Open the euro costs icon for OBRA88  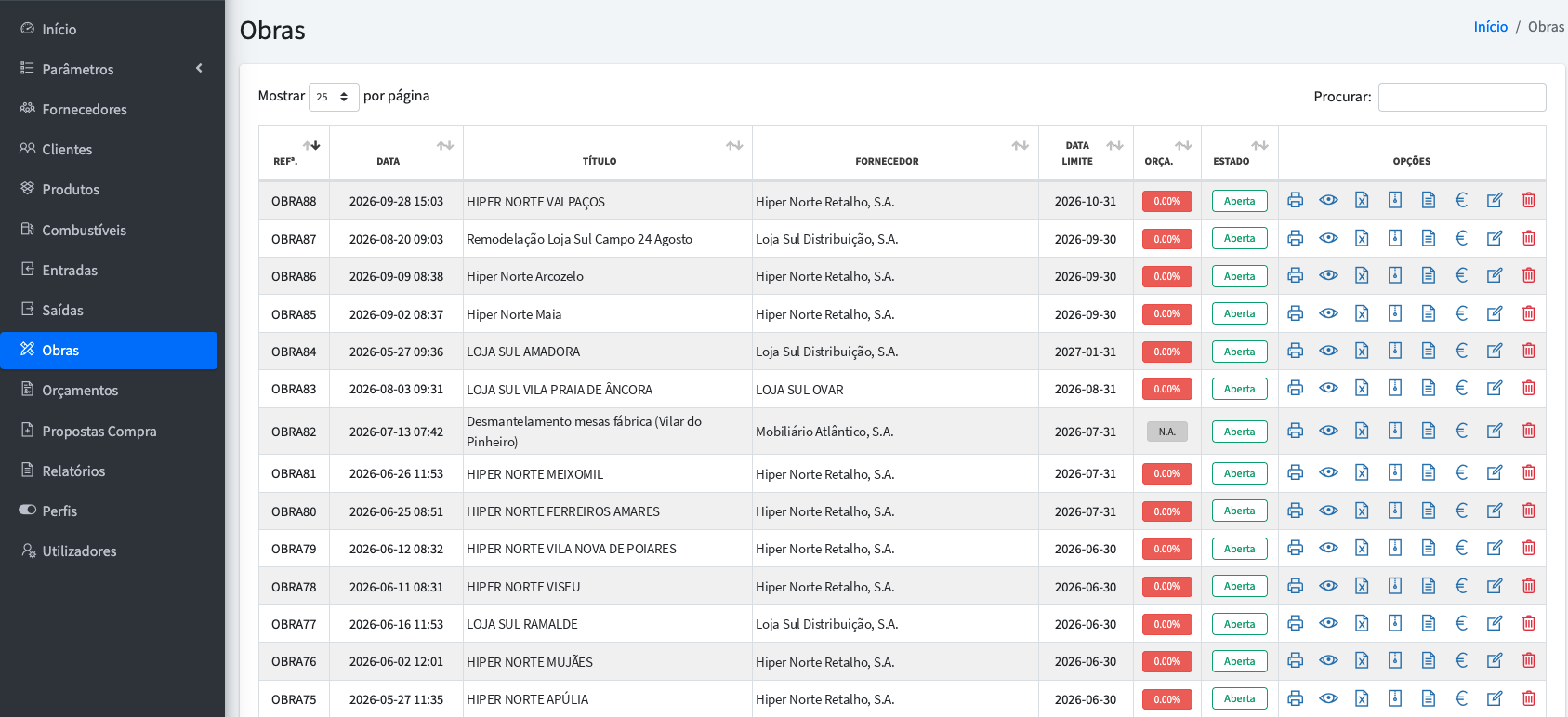pyautogui.click(x=1461, y=200)
